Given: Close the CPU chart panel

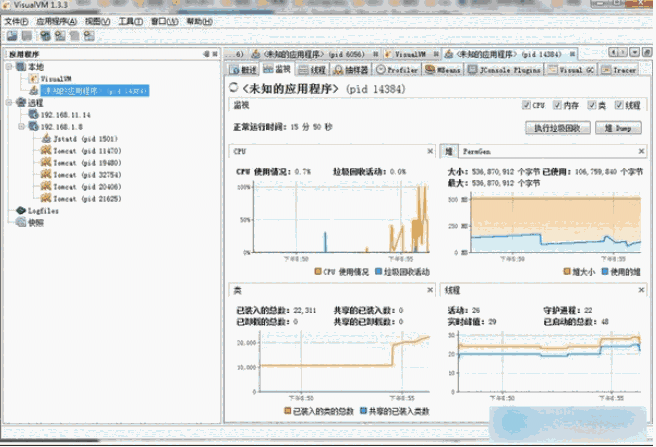Looking at the screenshot, I should (430, 151).
